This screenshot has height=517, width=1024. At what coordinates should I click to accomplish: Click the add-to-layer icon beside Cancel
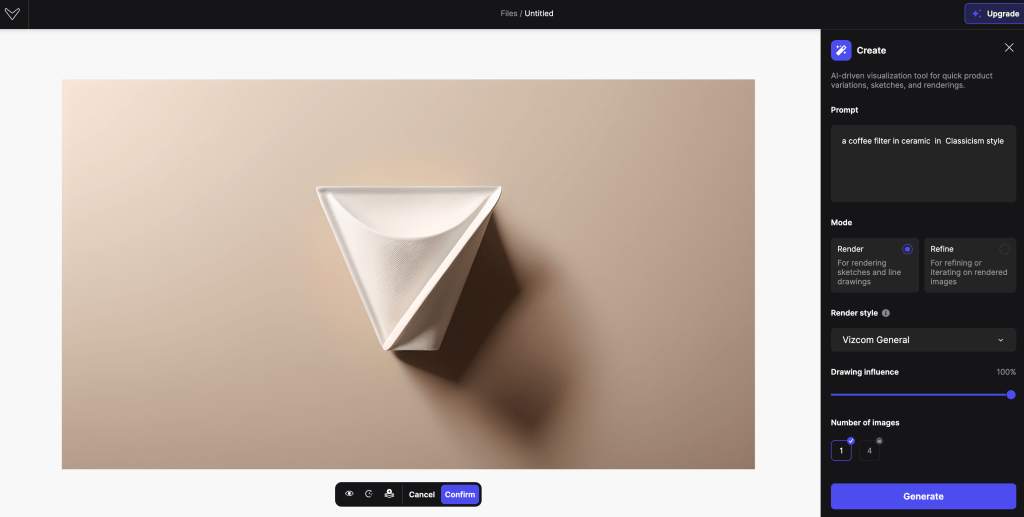point(389,494)
